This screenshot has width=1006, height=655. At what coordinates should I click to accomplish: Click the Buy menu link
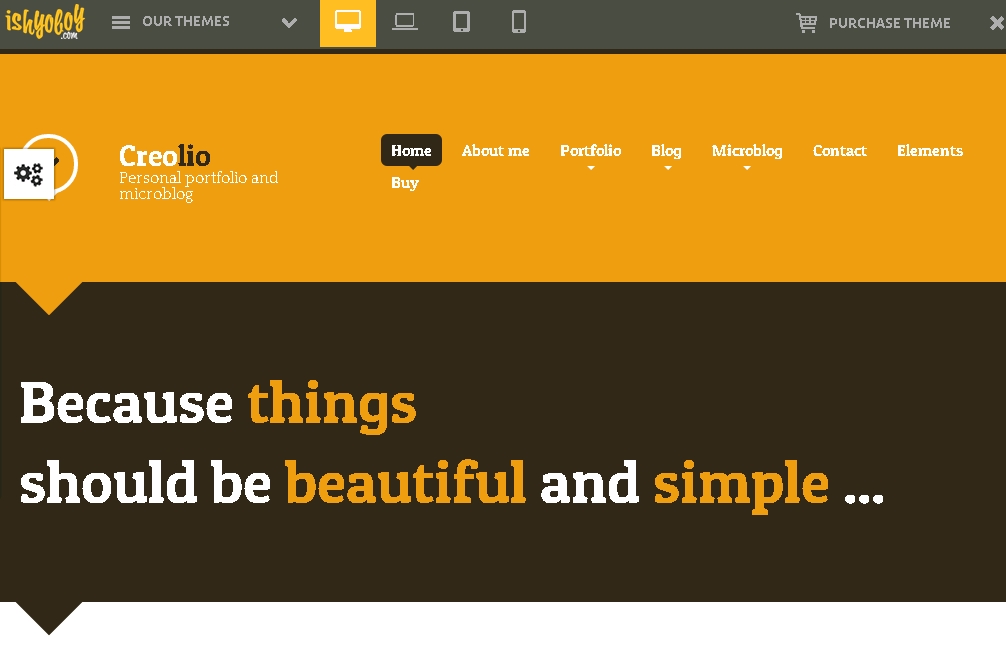click(x=405, y=183)
